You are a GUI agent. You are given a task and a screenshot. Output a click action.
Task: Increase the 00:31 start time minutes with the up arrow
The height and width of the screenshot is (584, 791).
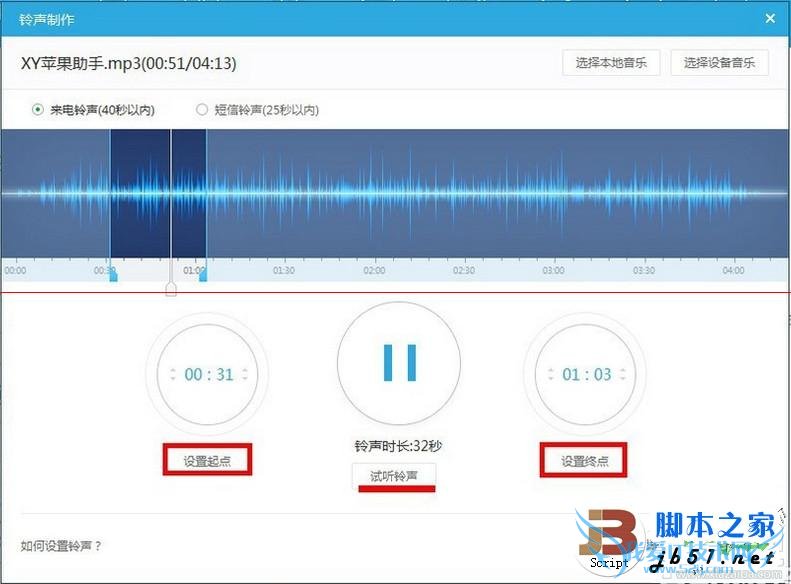[173, 370]
